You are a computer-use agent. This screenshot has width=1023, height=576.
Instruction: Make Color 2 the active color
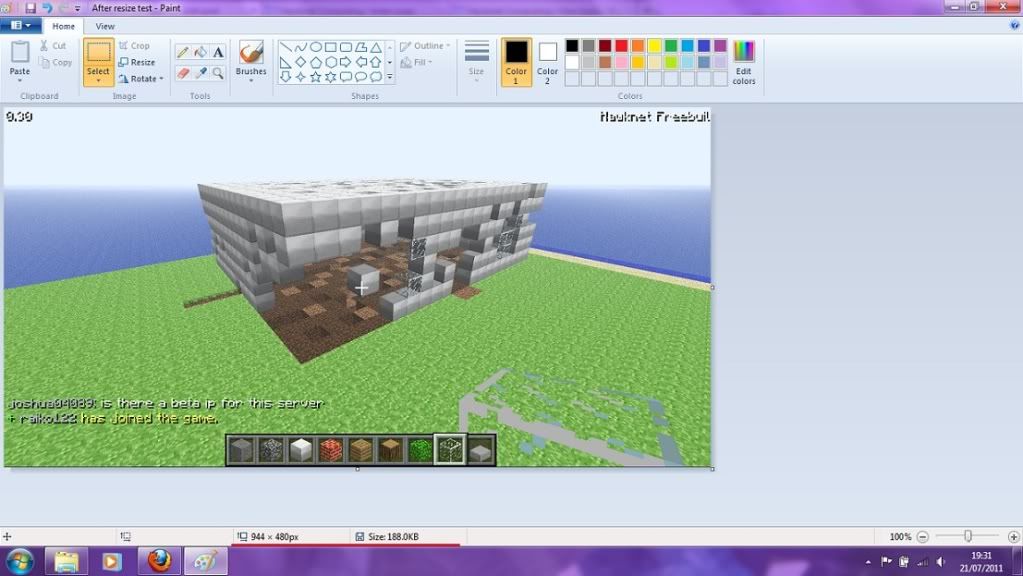click(x=547, y=62)
